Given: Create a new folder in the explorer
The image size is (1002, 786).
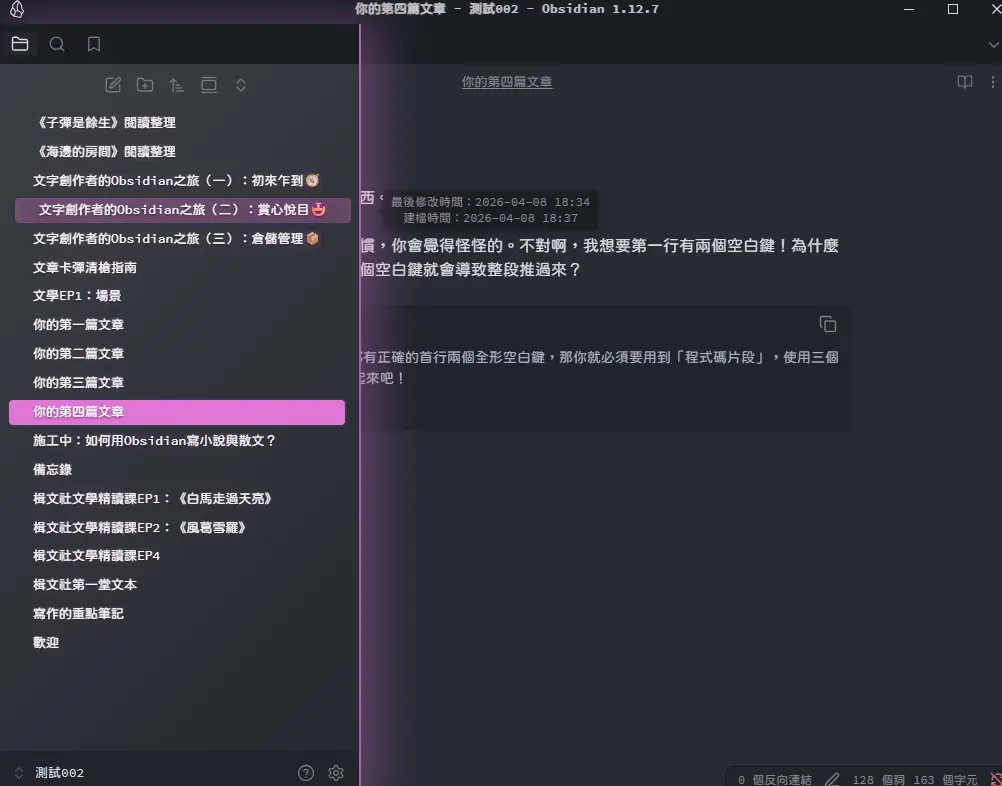Looking at the screenshot, I should (145, 85).
